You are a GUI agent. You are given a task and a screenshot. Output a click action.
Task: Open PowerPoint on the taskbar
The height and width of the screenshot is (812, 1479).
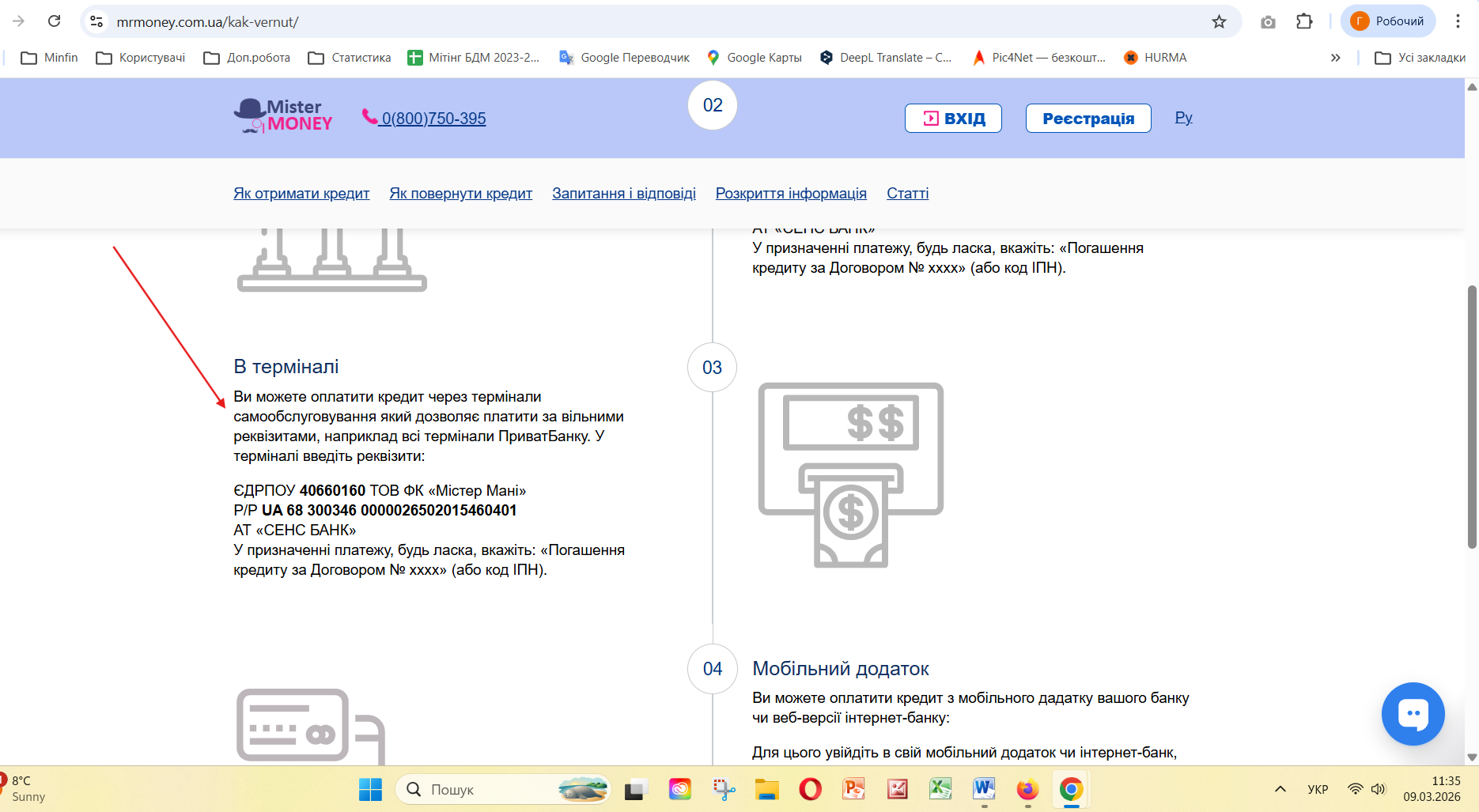click(853, 789)
